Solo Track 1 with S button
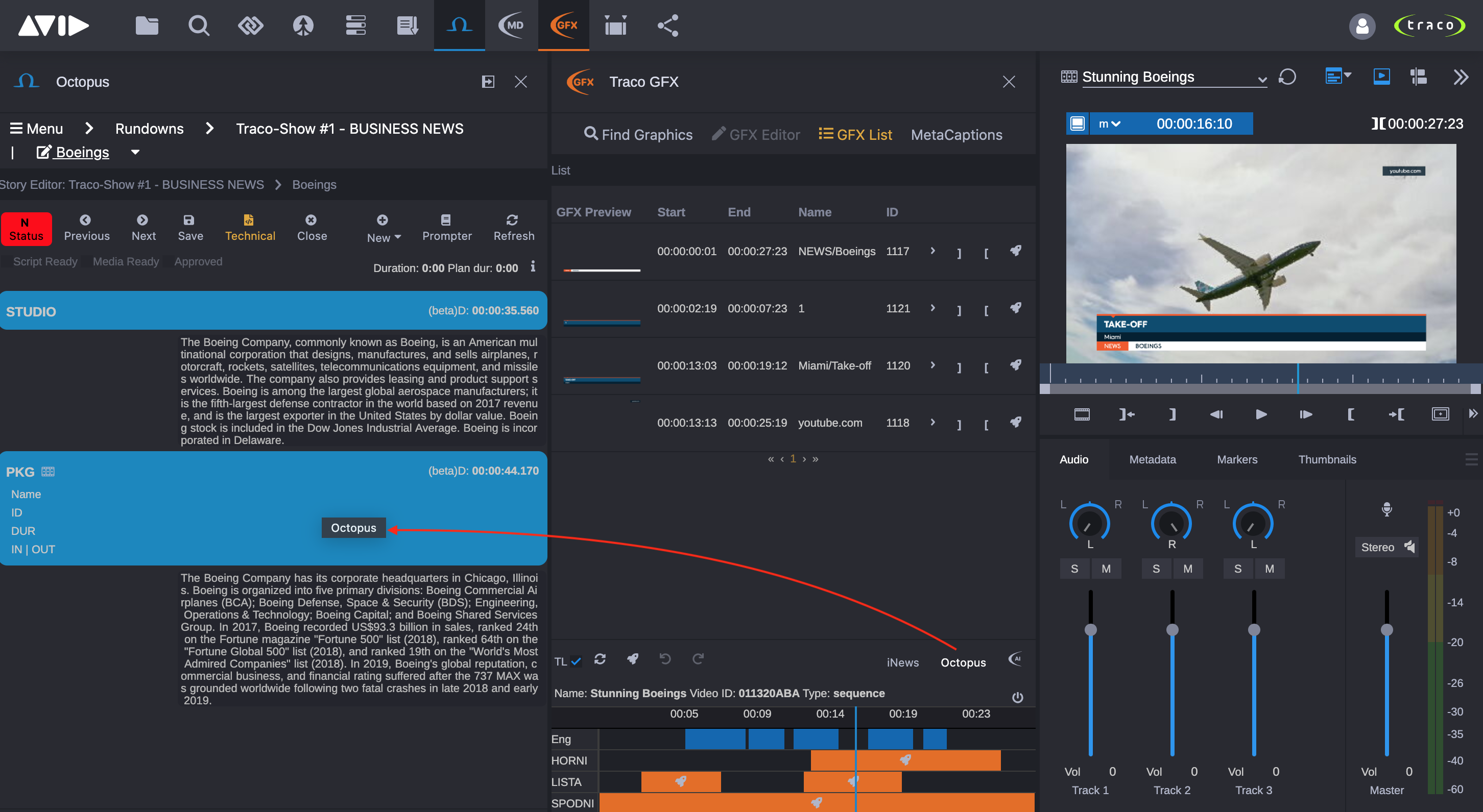1483x812 pixels. tap(1074, 569)
